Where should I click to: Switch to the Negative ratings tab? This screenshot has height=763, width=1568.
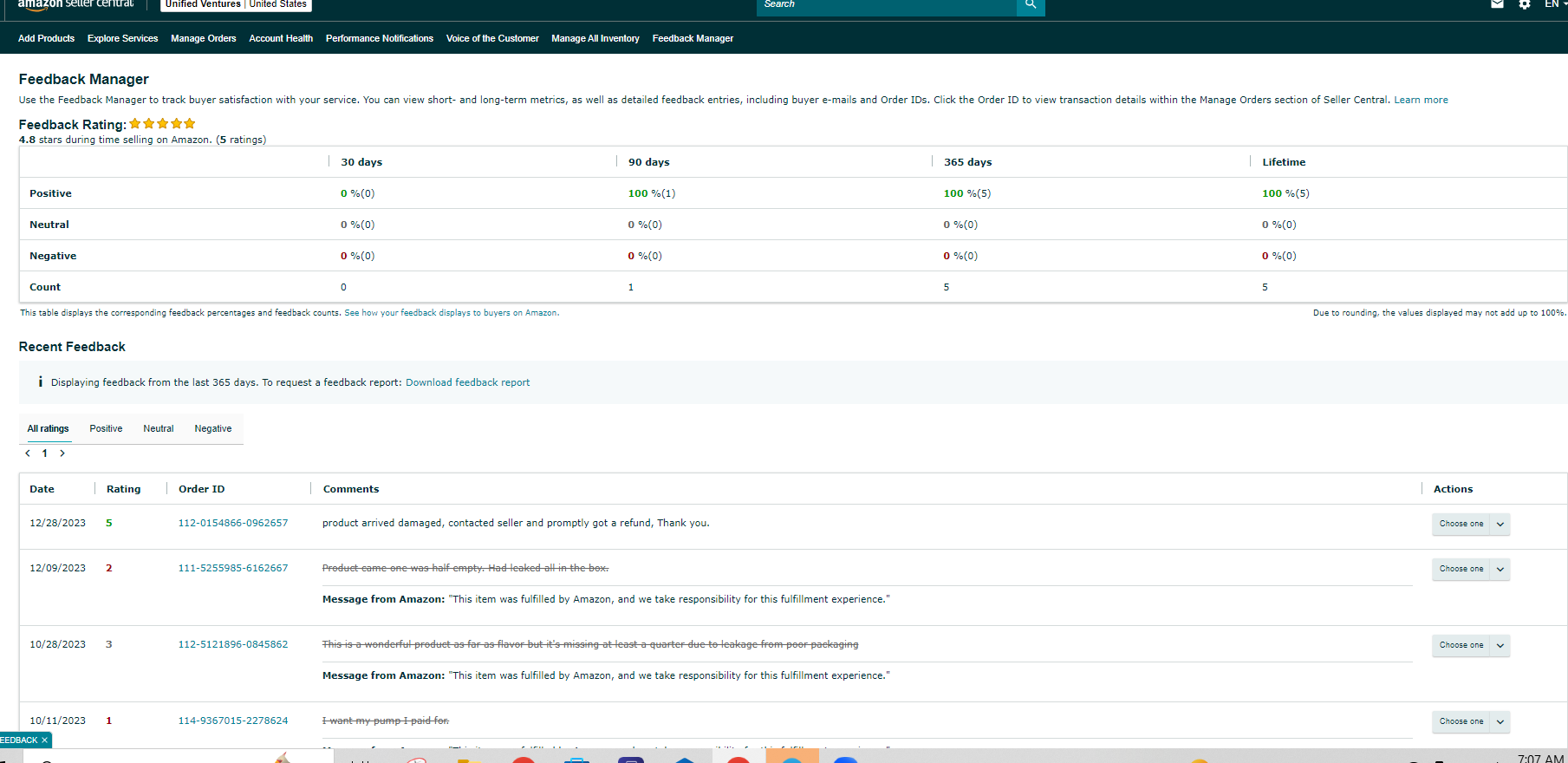pyautogui.click(x=213, y=428)
